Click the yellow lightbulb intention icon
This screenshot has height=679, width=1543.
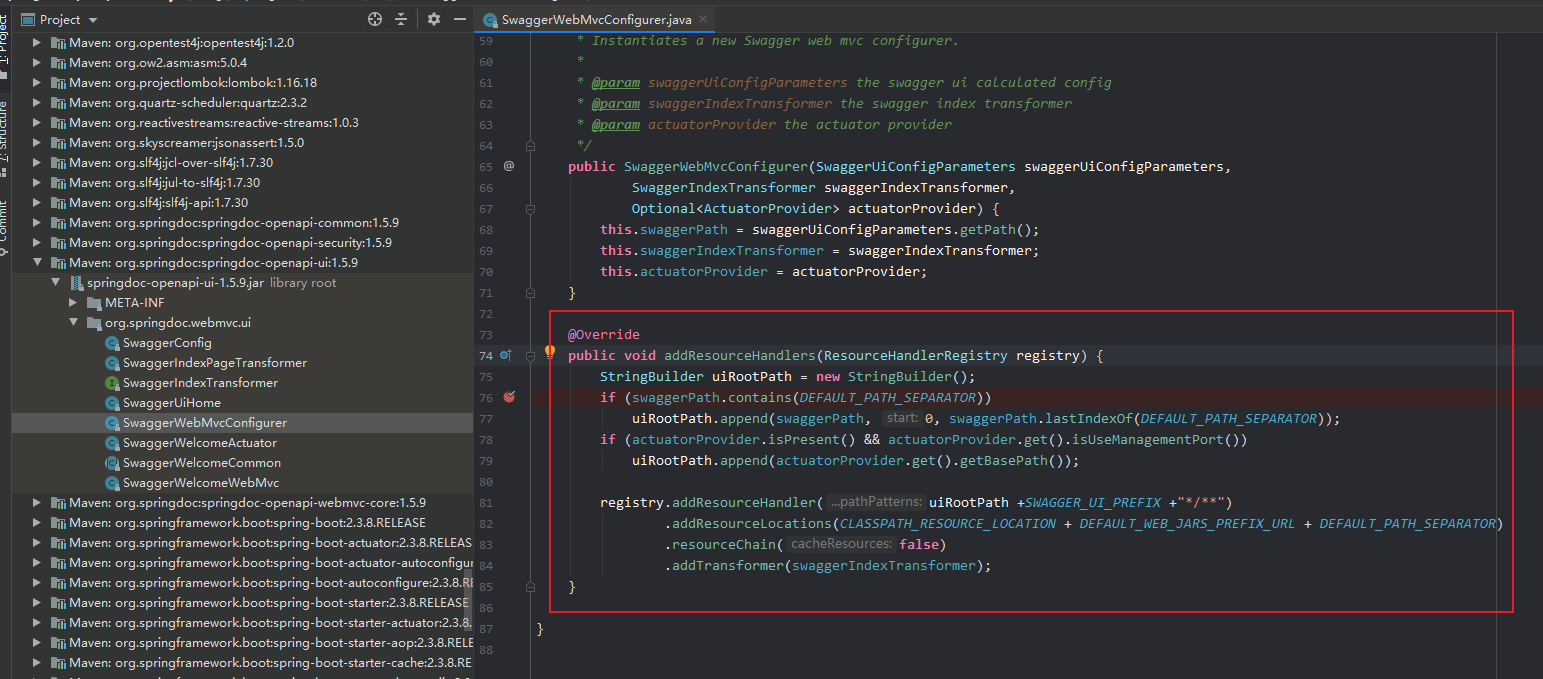coord(549,351)
